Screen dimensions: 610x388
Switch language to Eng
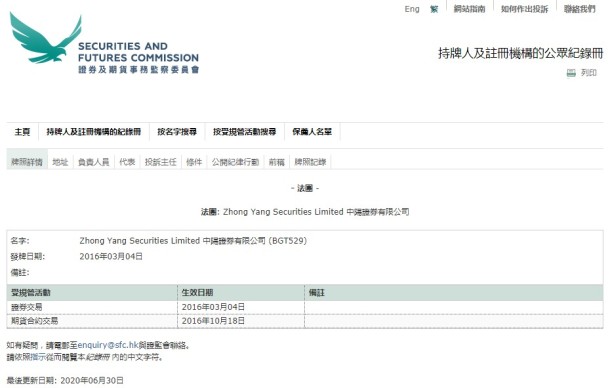[412, 9]
